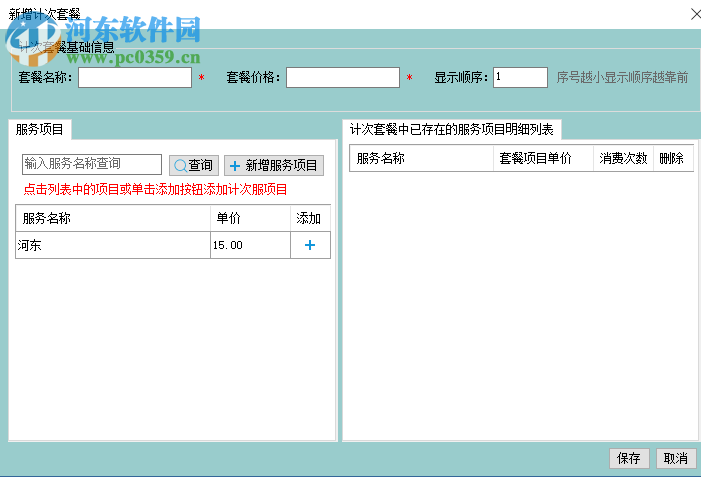Click the 保存 button
This screenshot has width=701, height=479.
click(629, 458)
